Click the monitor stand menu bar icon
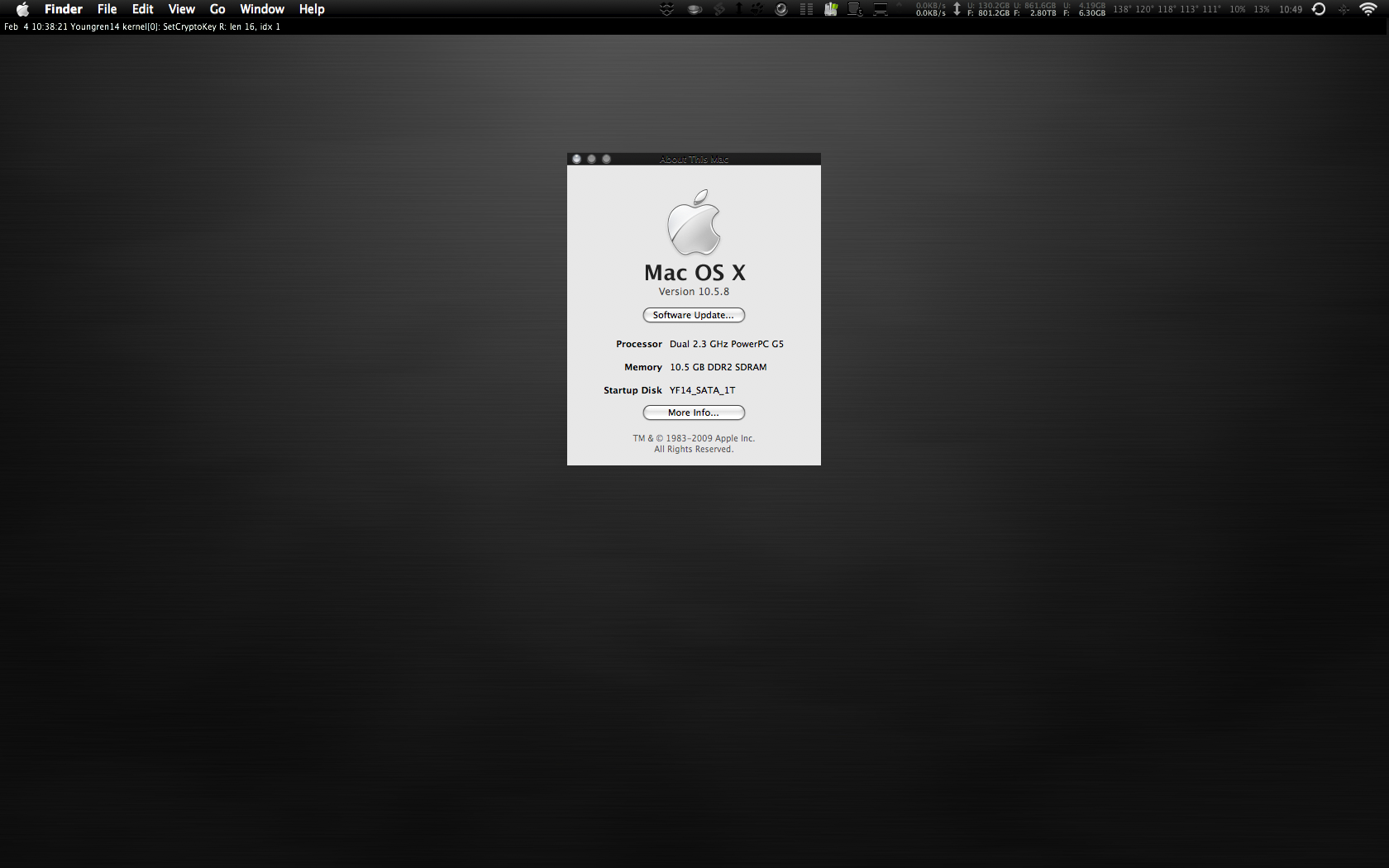This screenshot has height=868, width=1389. 881,9
